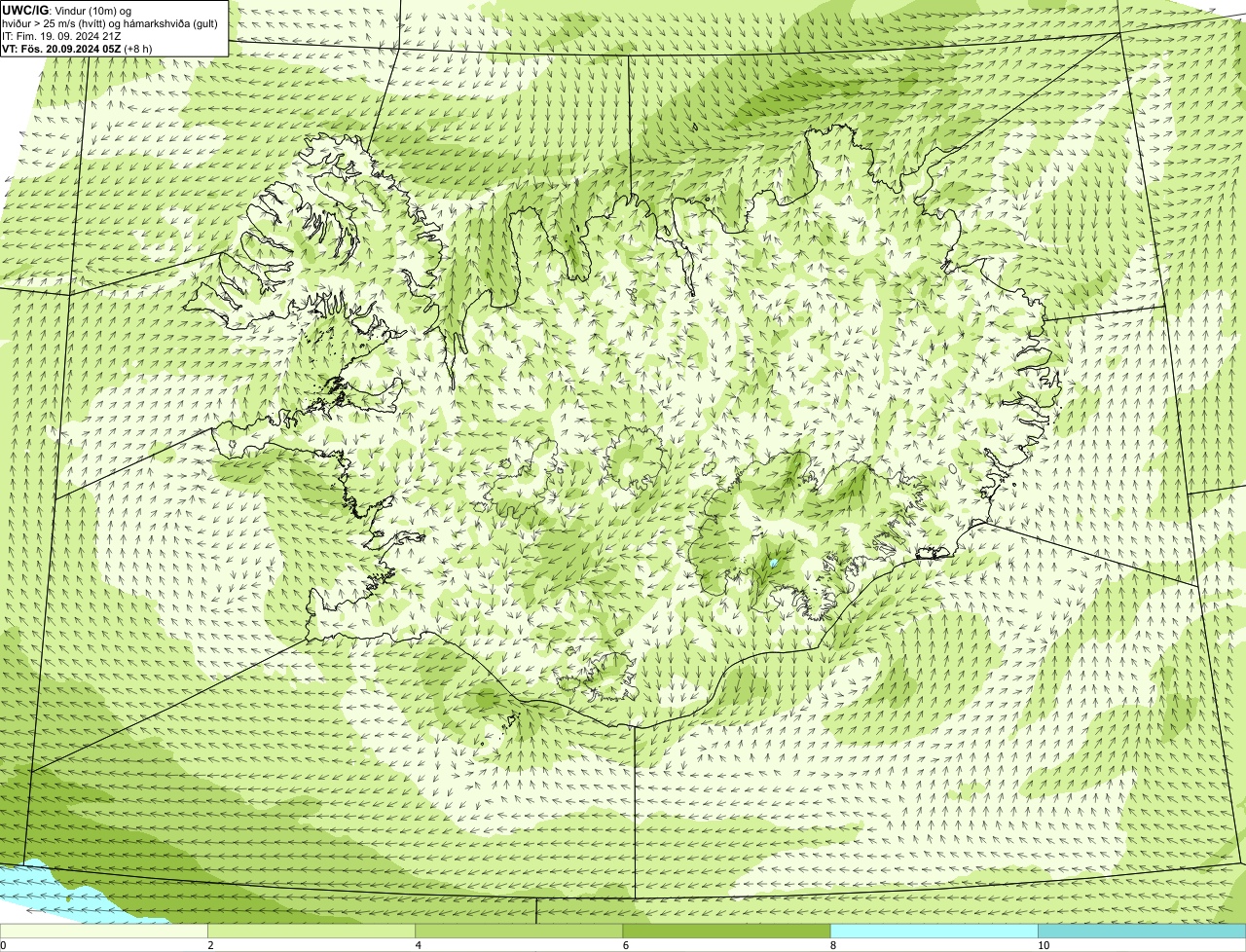Click the colorbar tick label "2"
This screenshot has width=1246, height=952.
[x=211, y=945]
